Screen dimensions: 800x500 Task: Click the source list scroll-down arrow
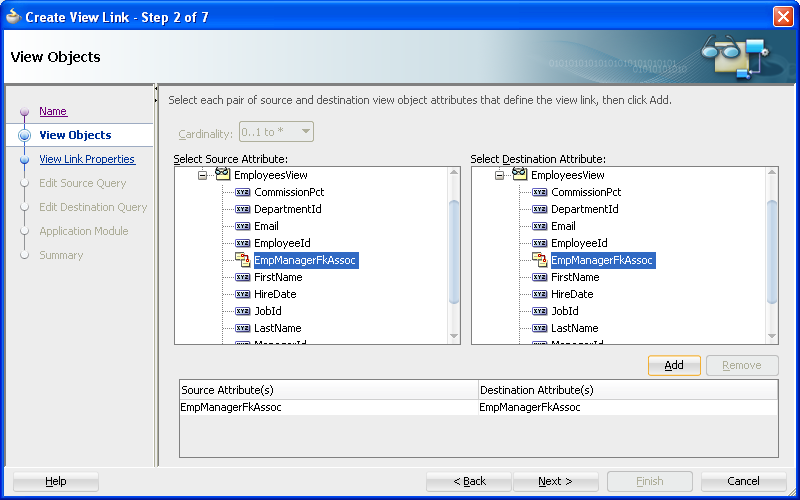coord(454,336)
